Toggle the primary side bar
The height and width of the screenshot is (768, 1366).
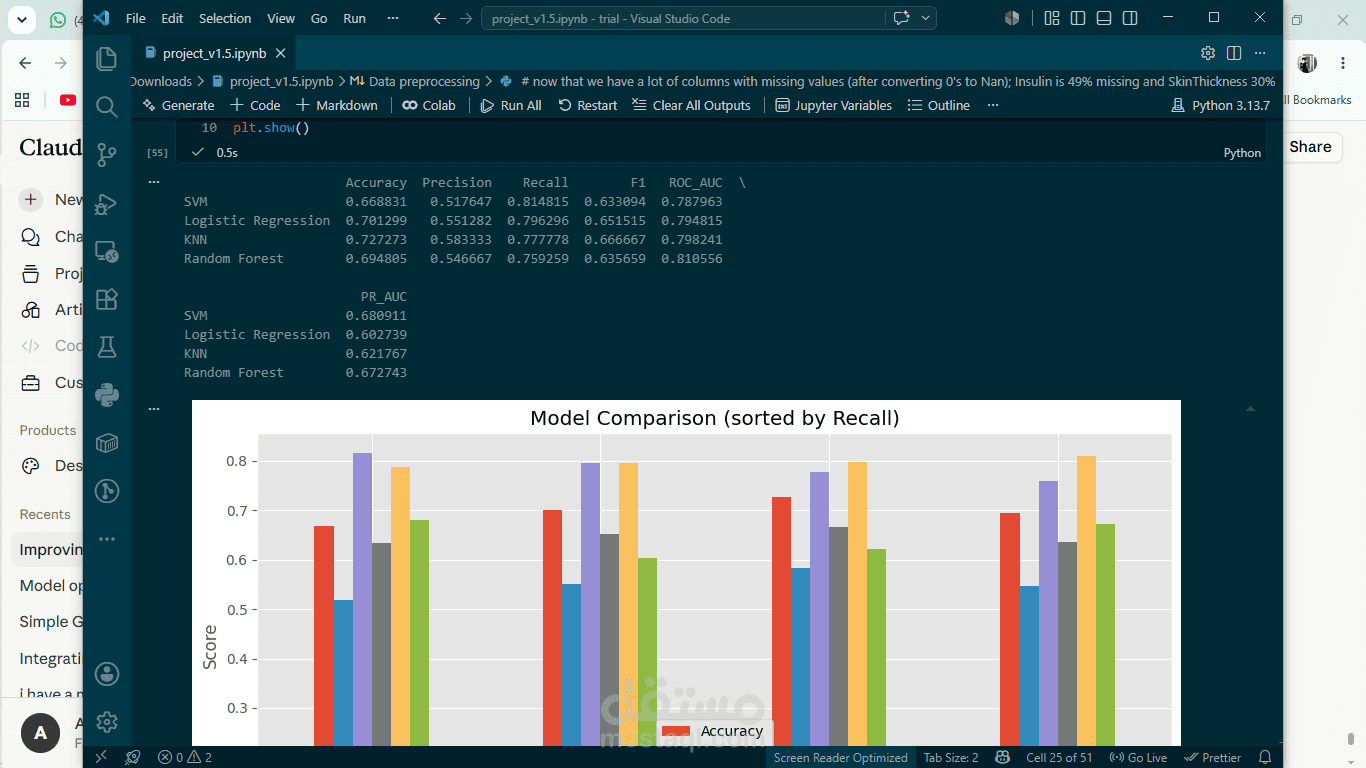click(x=1078, y=18)
